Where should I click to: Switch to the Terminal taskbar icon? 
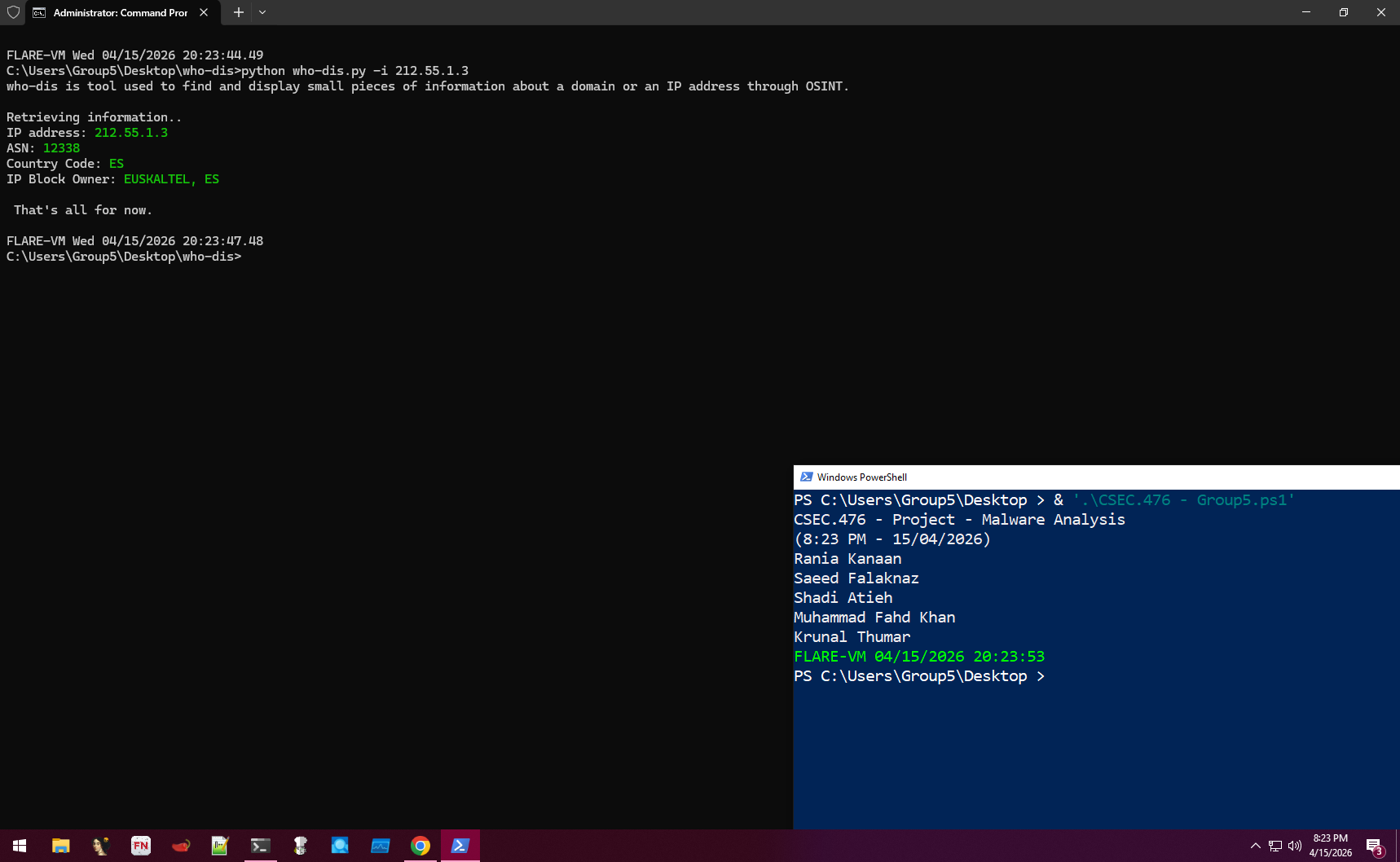point(260,846)
